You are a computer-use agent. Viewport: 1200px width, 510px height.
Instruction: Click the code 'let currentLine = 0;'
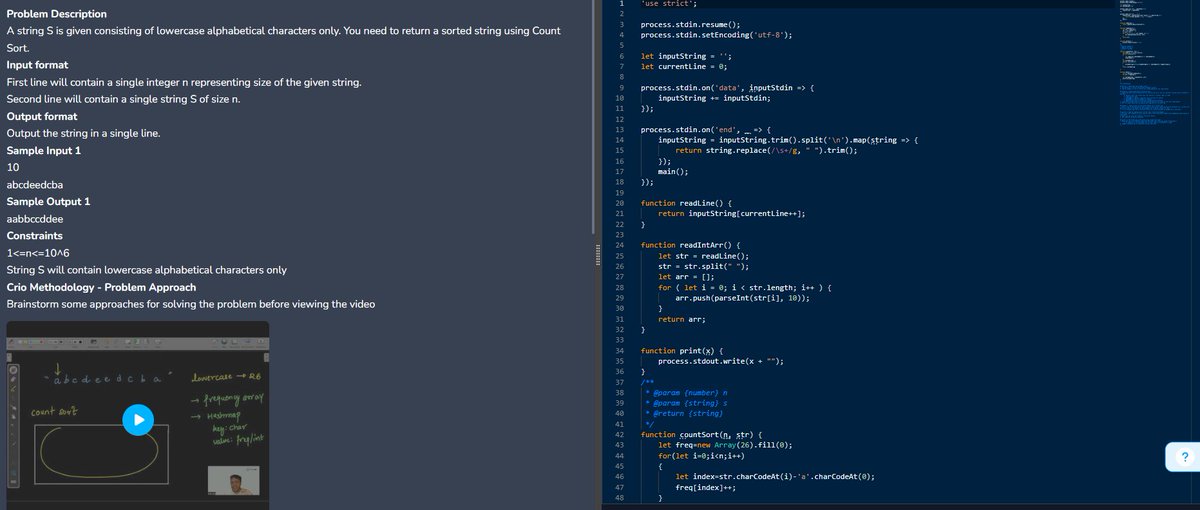click(x=683, y=66)
